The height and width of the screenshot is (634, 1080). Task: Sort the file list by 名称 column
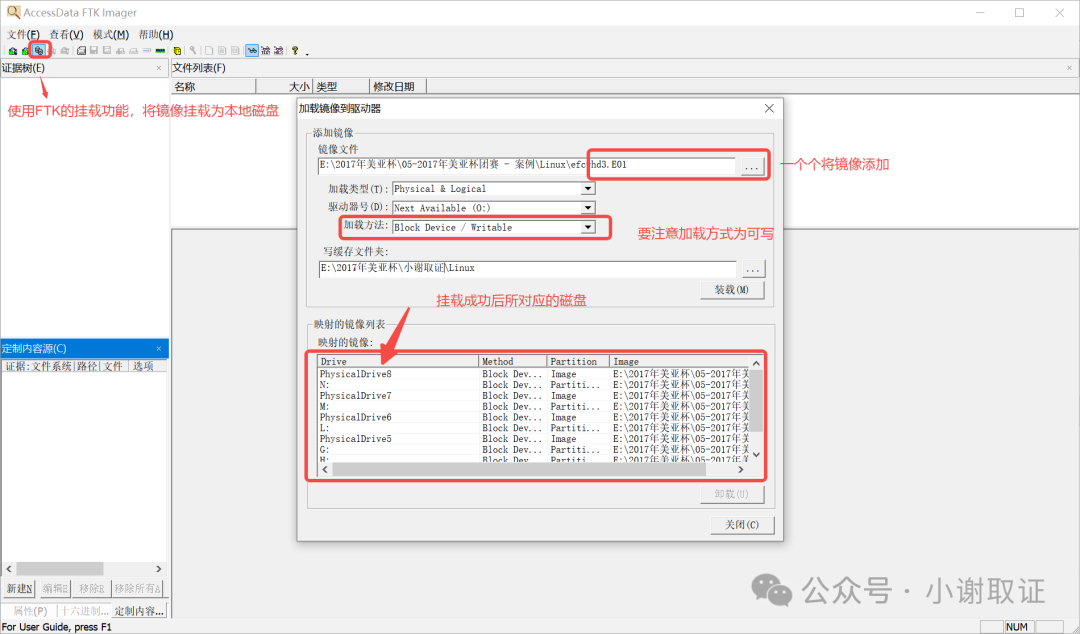point(214,86)
